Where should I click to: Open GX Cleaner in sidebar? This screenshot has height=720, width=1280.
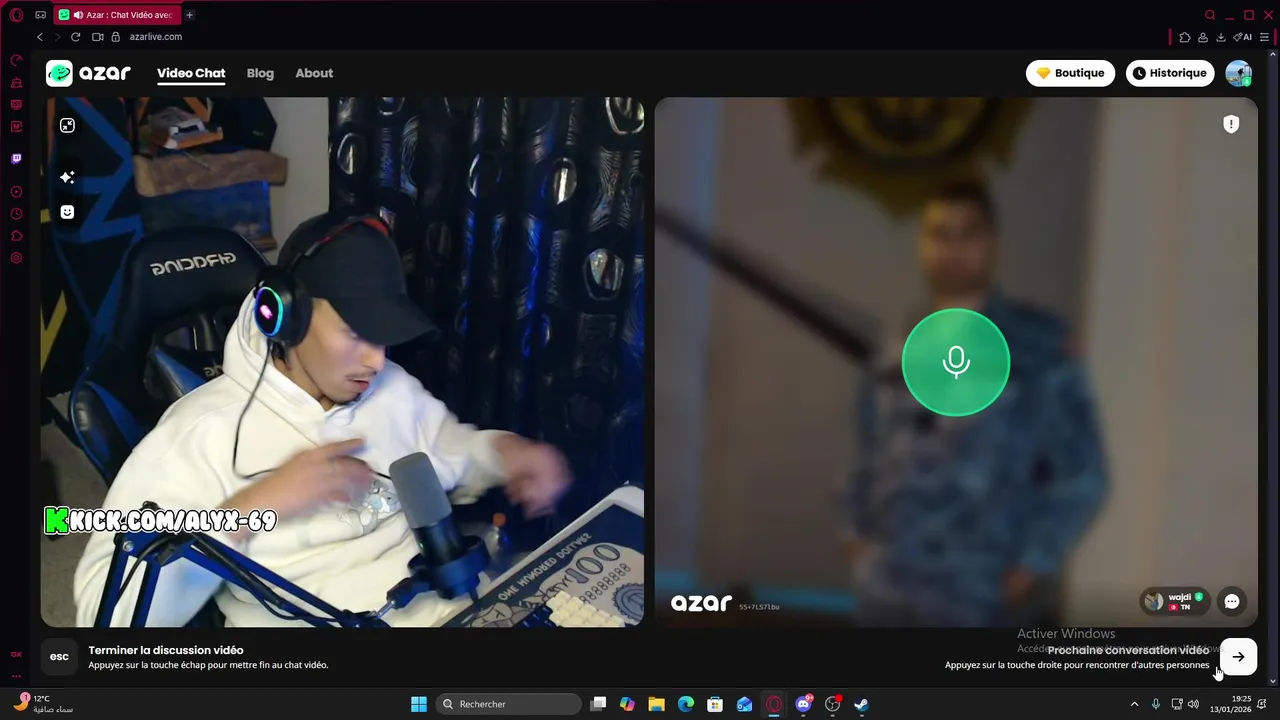click(16, 83)
